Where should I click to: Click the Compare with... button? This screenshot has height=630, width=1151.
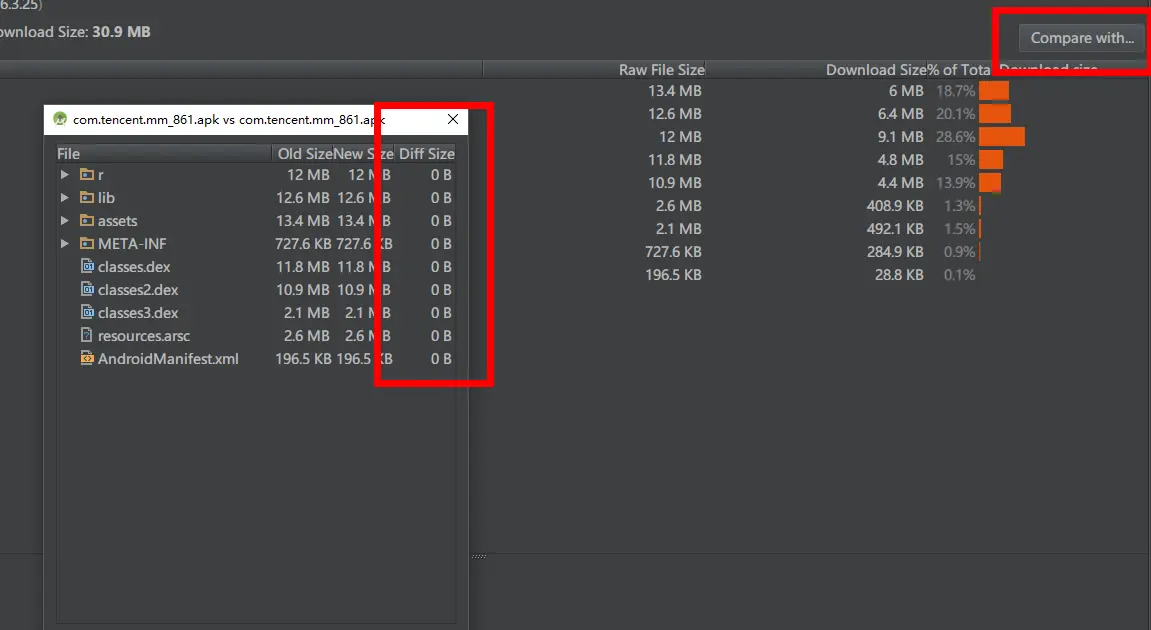[1082, 38]
